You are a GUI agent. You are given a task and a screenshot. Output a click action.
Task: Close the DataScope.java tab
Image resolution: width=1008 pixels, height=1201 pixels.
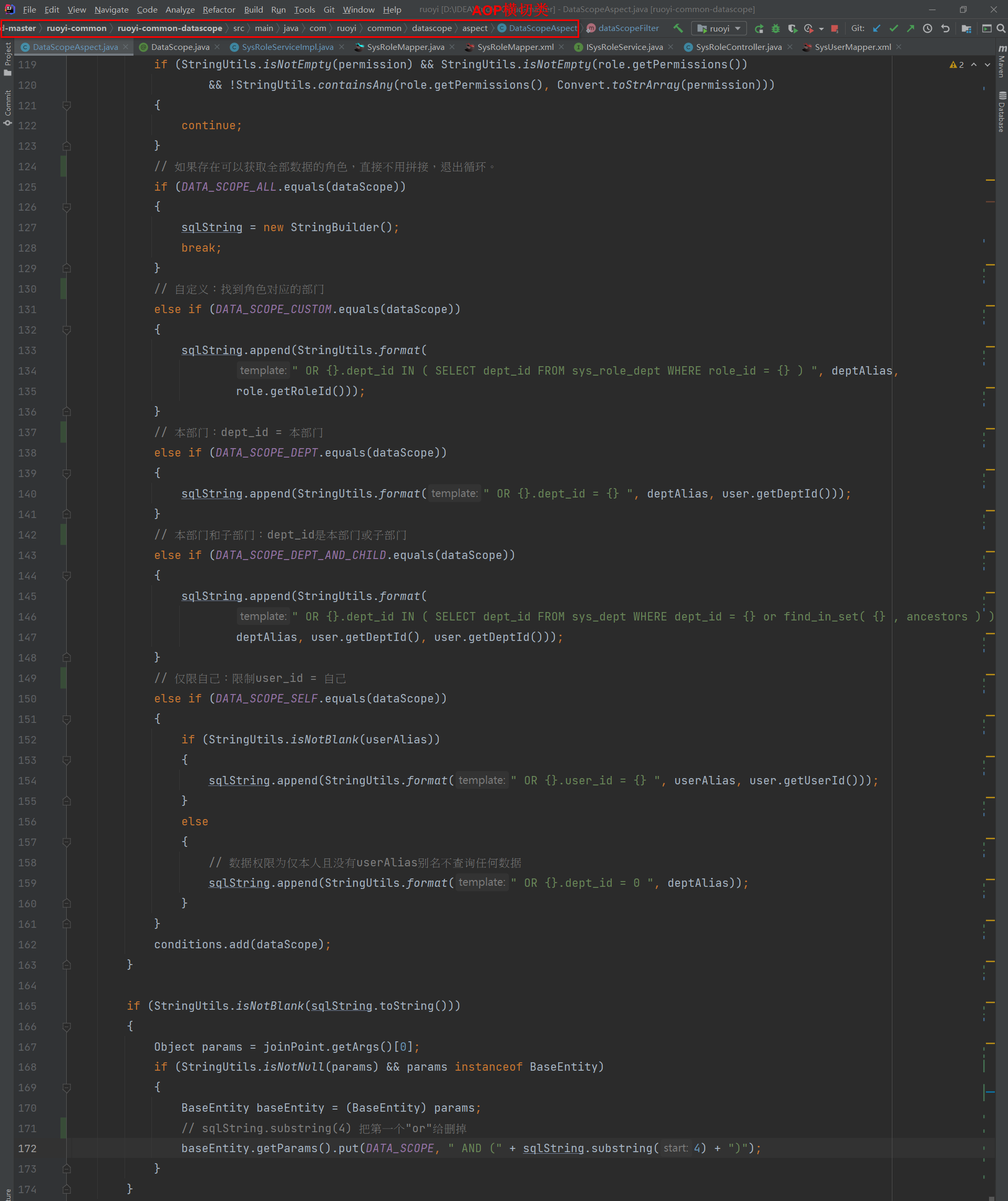point(217,47)
